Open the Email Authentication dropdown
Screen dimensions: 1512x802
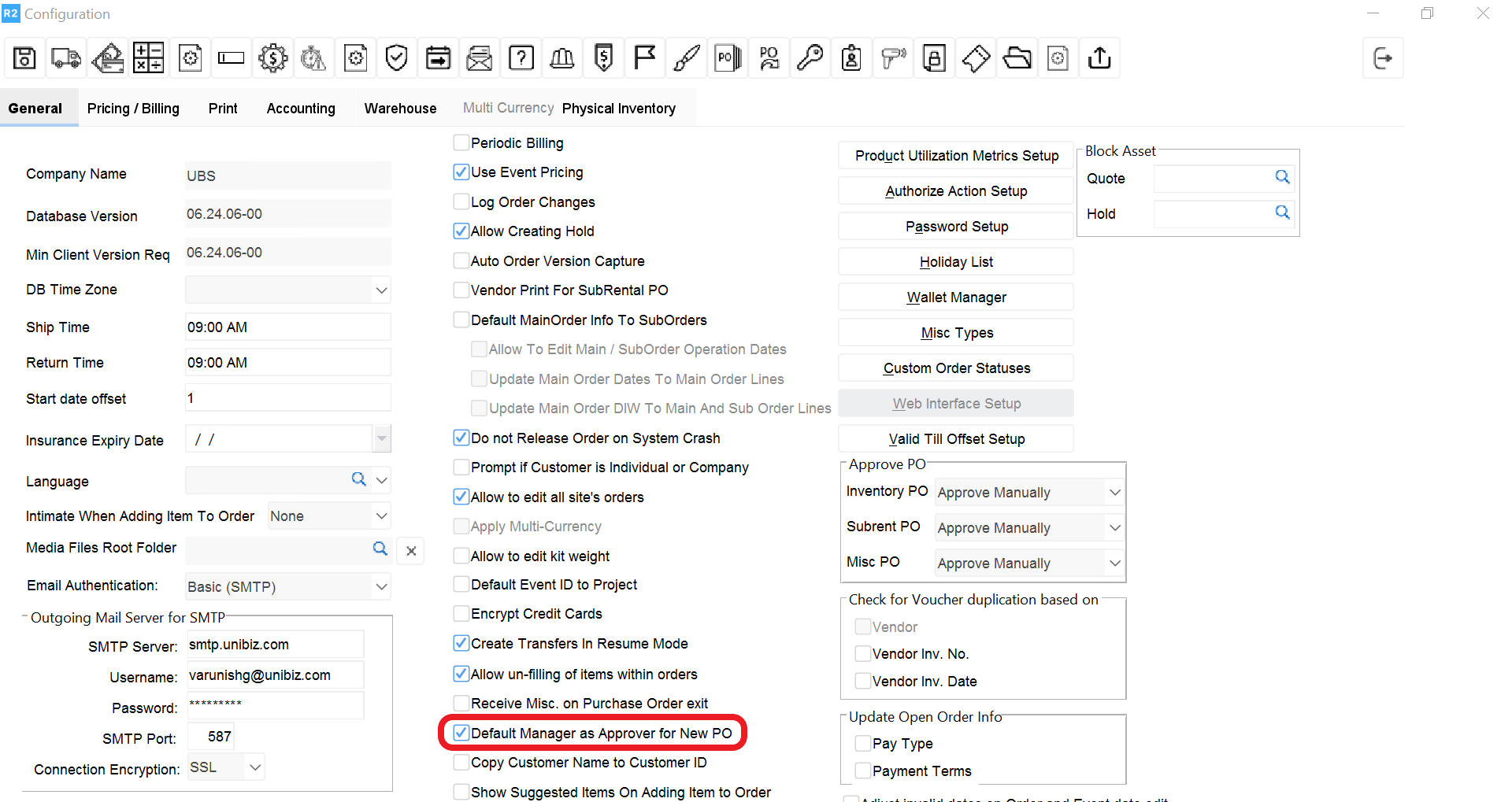(x=381, y=587)
